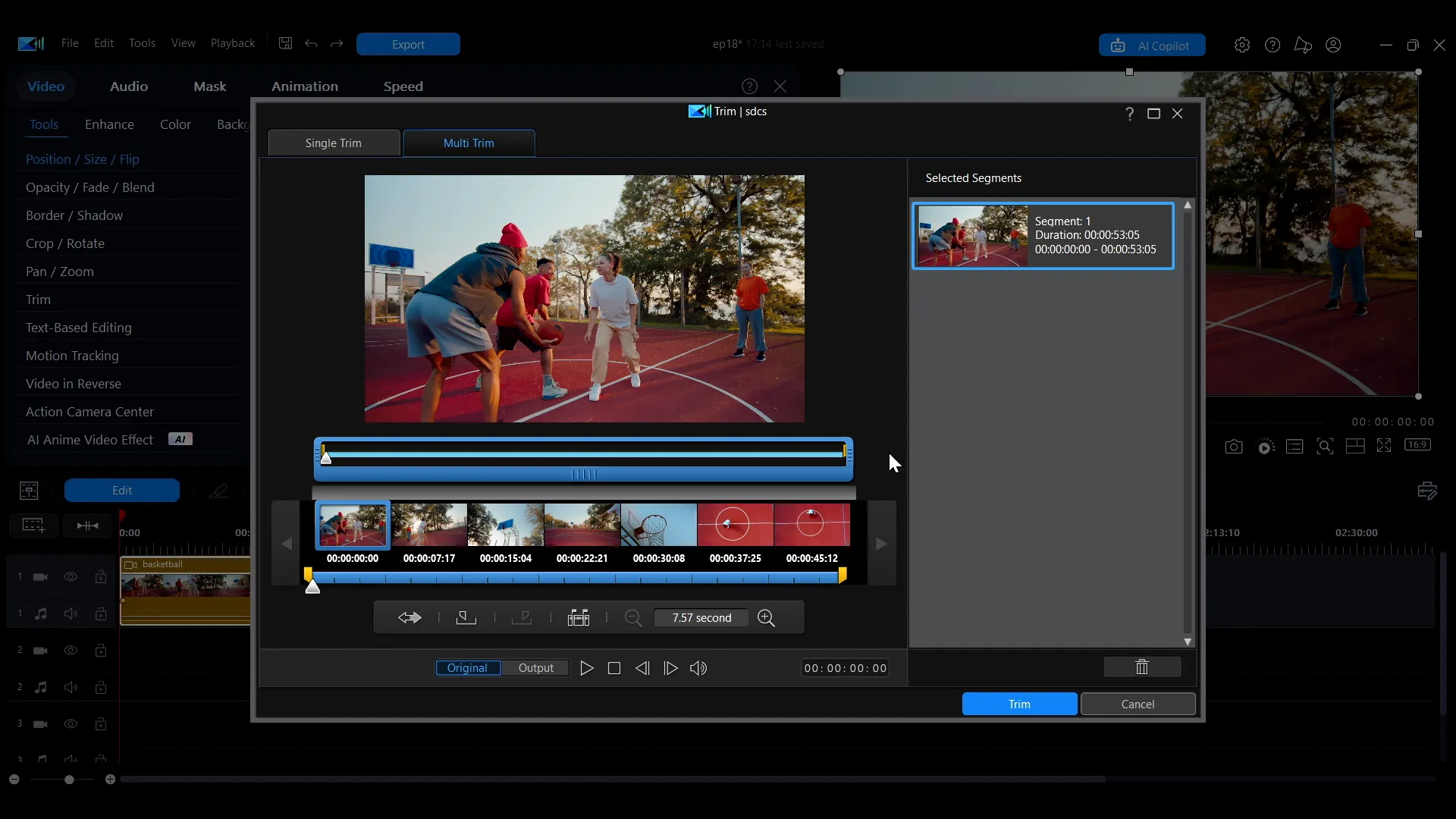Step to next frame in trim preview
The height and width of the screenshot is (819, 1456).
[670, 668]
